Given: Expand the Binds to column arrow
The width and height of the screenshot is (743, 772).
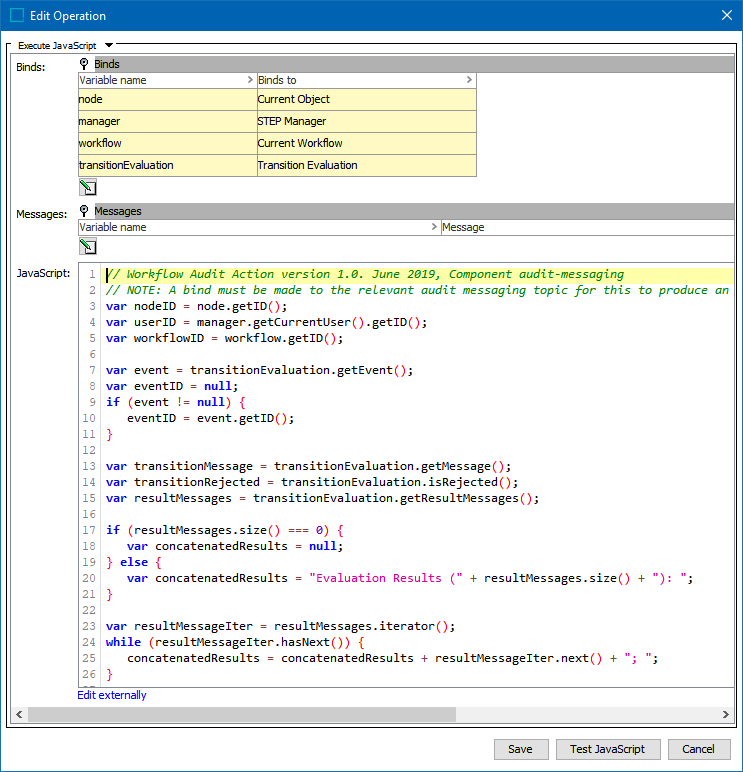Looking at the screenshot, I should [469, 80].
